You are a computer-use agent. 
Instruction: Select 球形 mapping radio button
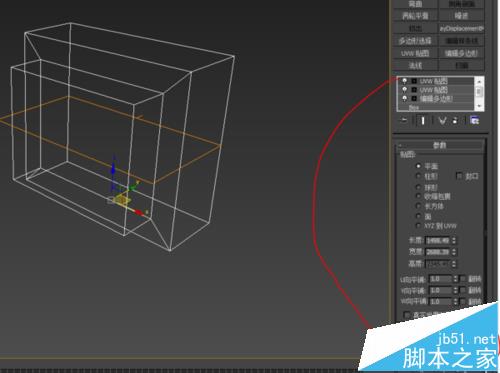[418, 187]
